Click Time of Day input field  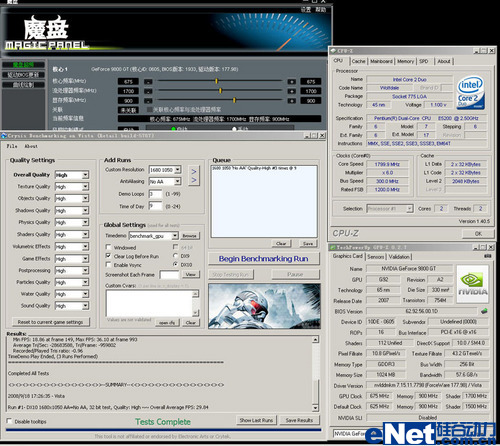click(x=155, y=206)
